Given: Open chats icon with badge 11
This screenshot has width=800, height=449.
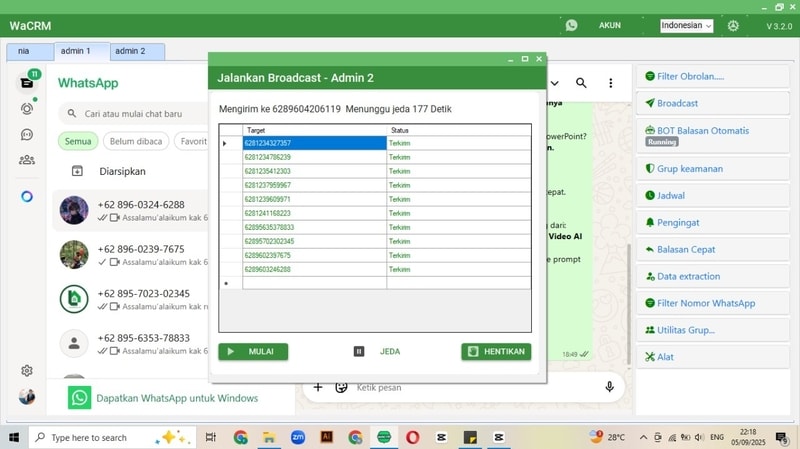Looking at the screenshot, I should coord(27,82).
